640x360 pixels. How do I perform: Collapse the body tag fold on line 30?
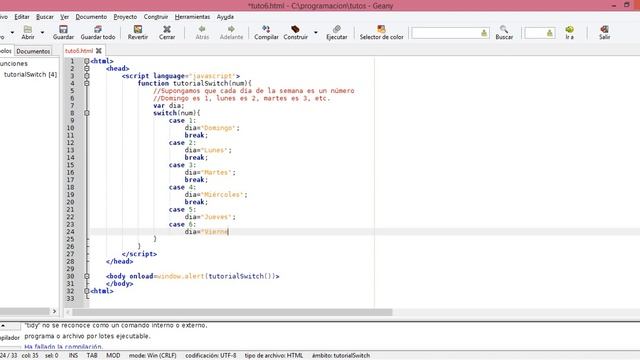[x=87, y=276]
